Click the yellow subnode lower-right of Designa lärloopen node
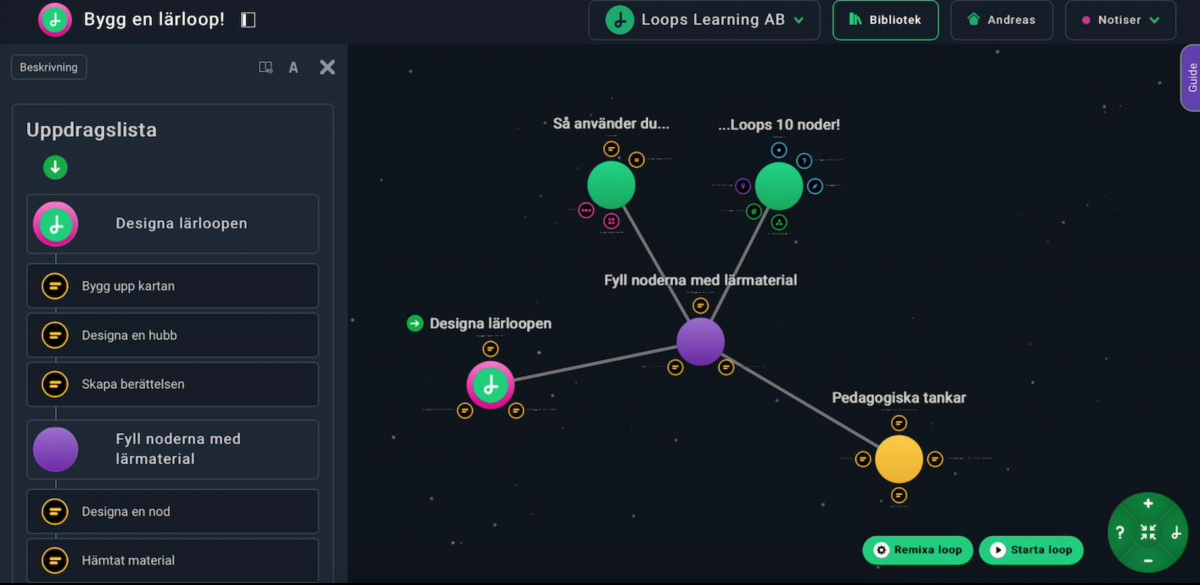The height and width of the screenshot is (585, 1200). click(516, 410)
